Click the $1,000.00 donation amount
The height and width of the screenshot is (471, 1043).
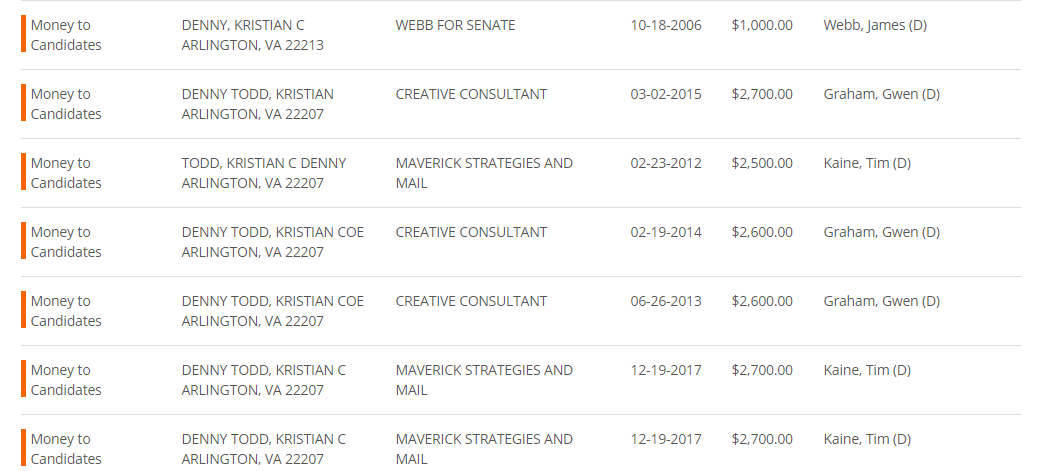point(762,26)
